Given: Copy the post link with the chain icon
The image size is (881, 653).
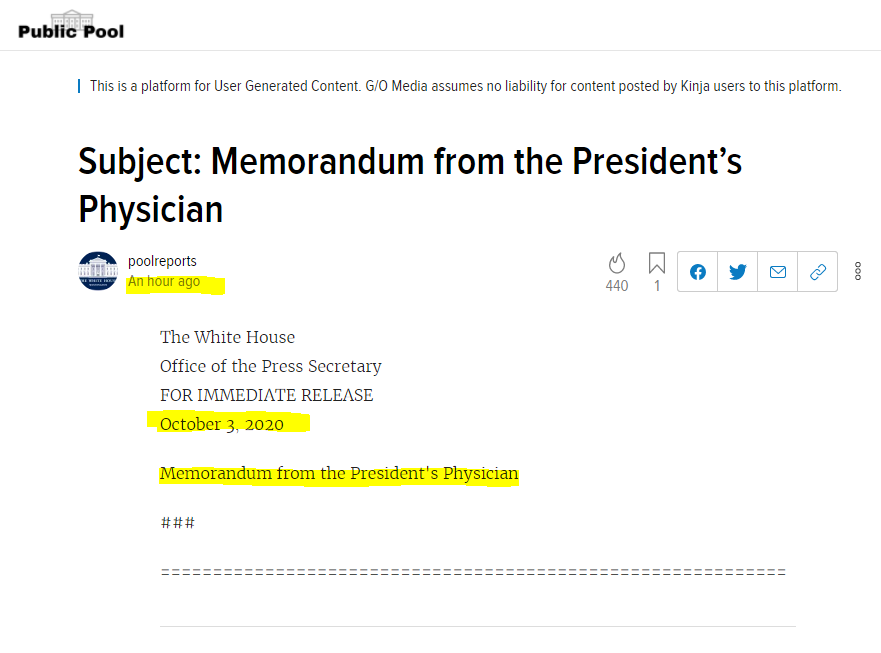Looking at the screenshot, I should coord(818,271).
